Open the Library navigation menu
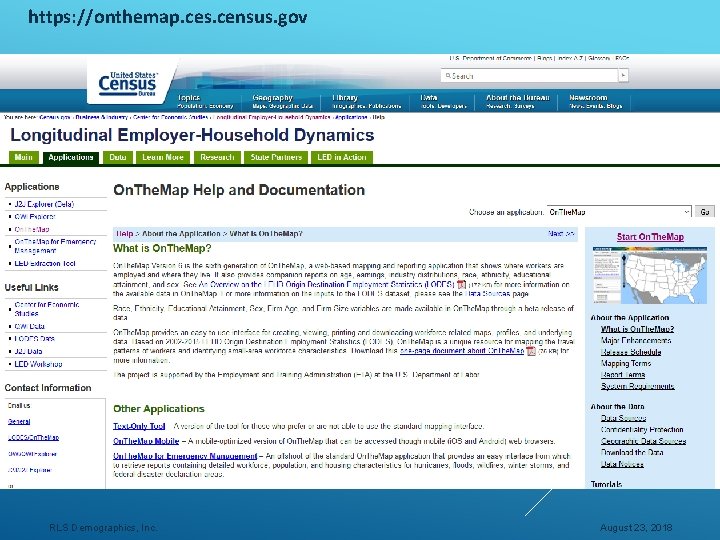The image size is (720, 540). (366, 101)
